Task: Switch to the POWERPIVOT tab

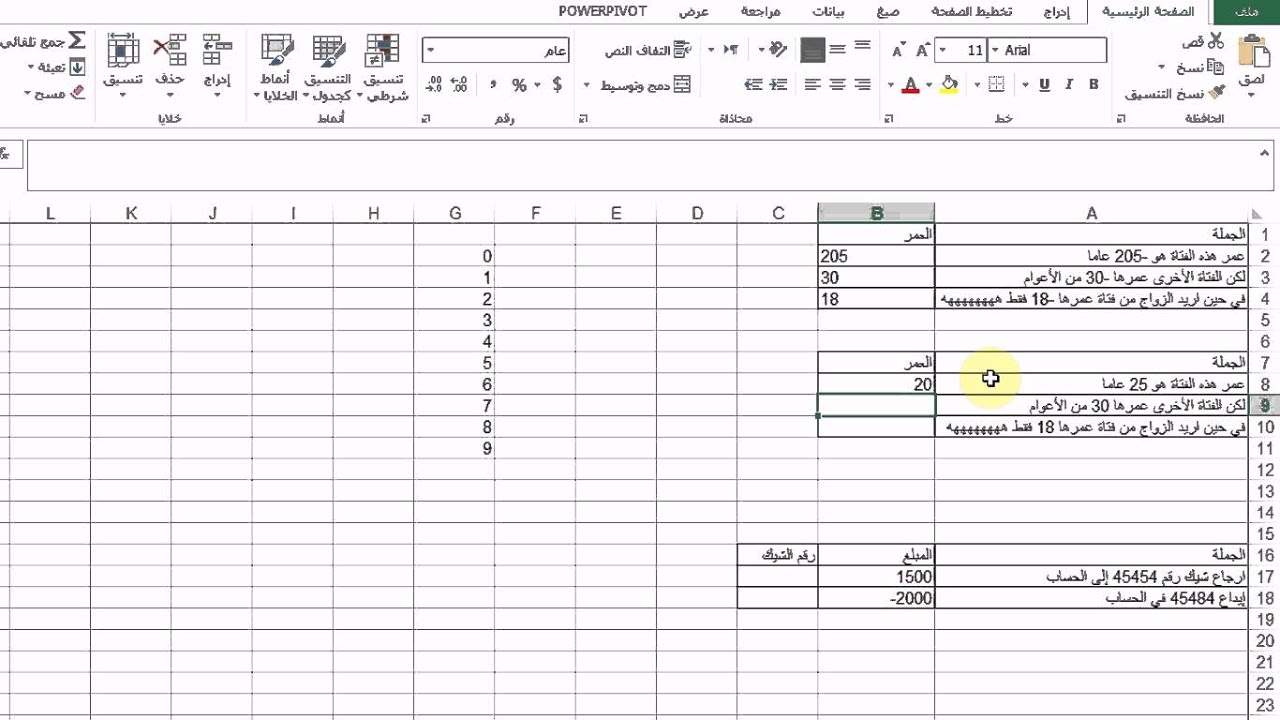Action: [602, 12]
